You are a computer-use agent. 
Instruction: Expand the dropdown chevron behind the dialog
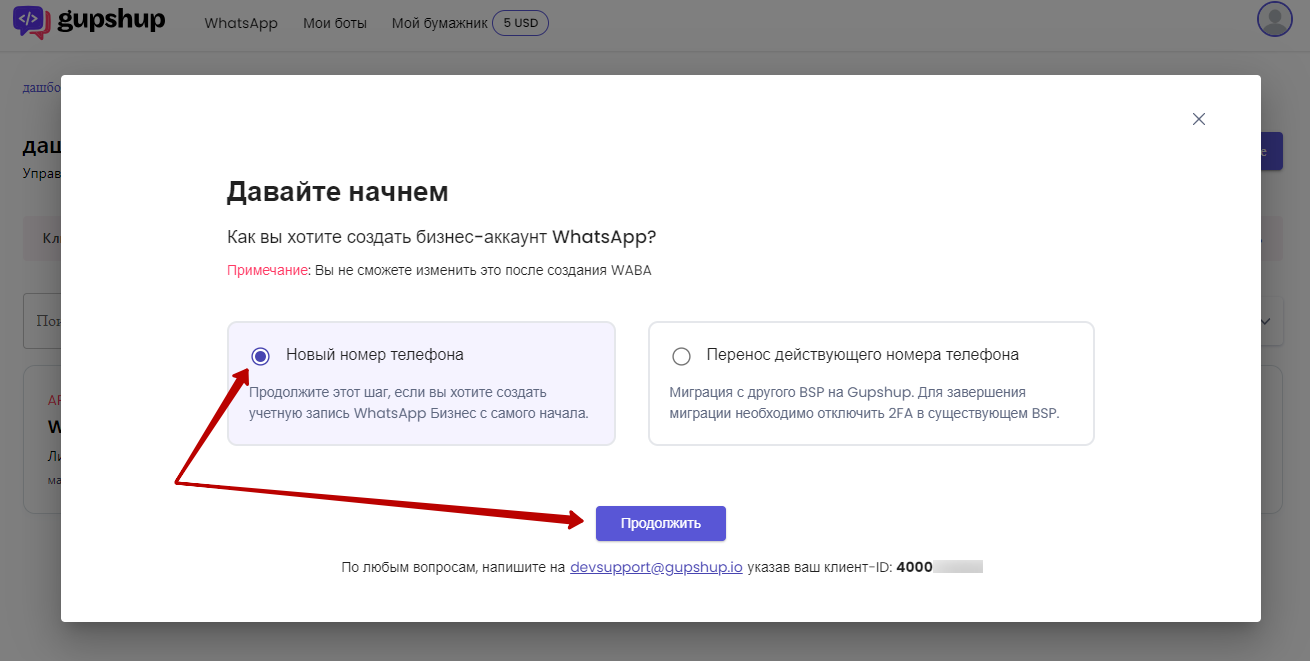click(1266, 321)
